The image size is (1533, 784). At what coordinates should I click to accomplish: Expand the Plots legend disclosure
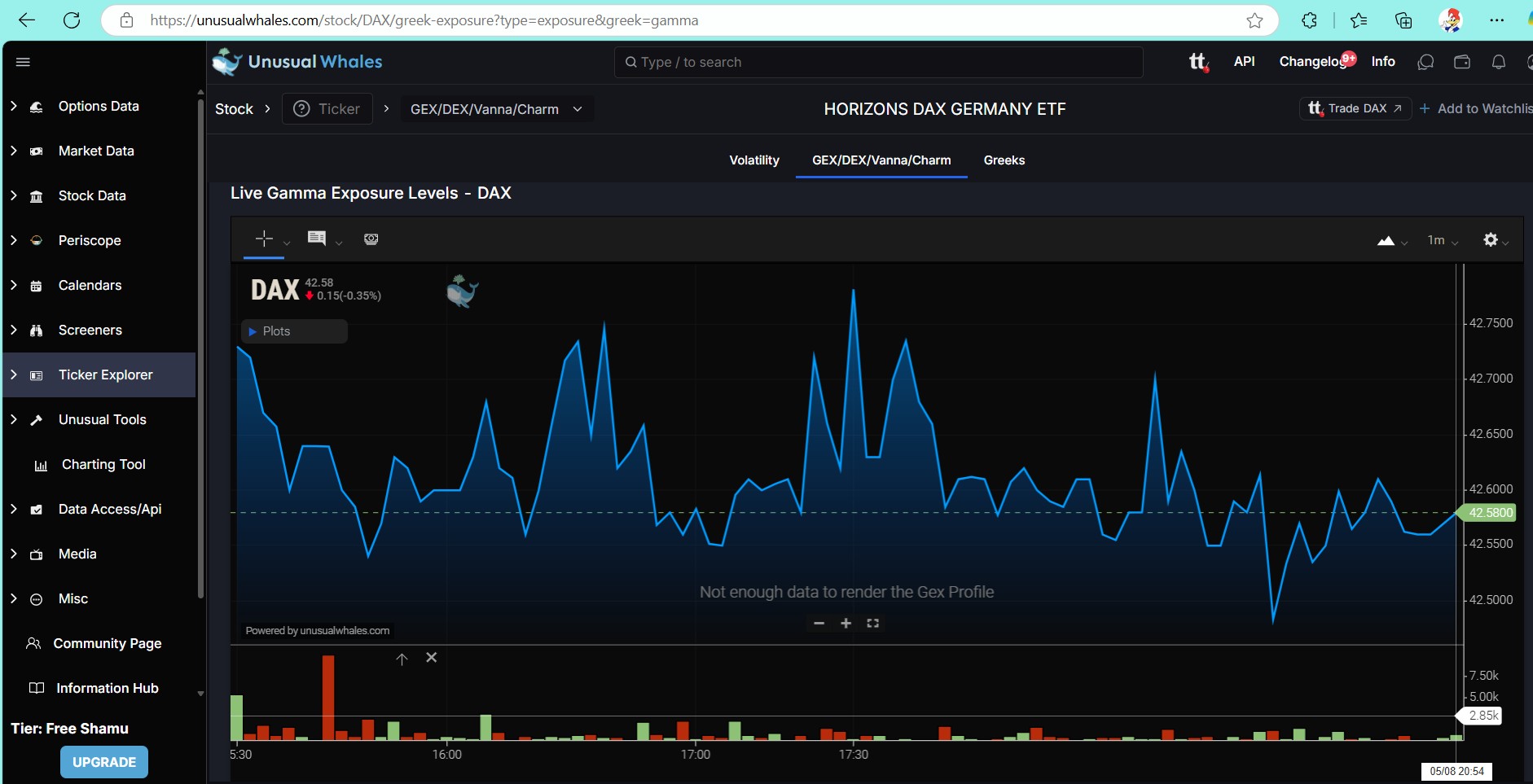tap(253, 331)
